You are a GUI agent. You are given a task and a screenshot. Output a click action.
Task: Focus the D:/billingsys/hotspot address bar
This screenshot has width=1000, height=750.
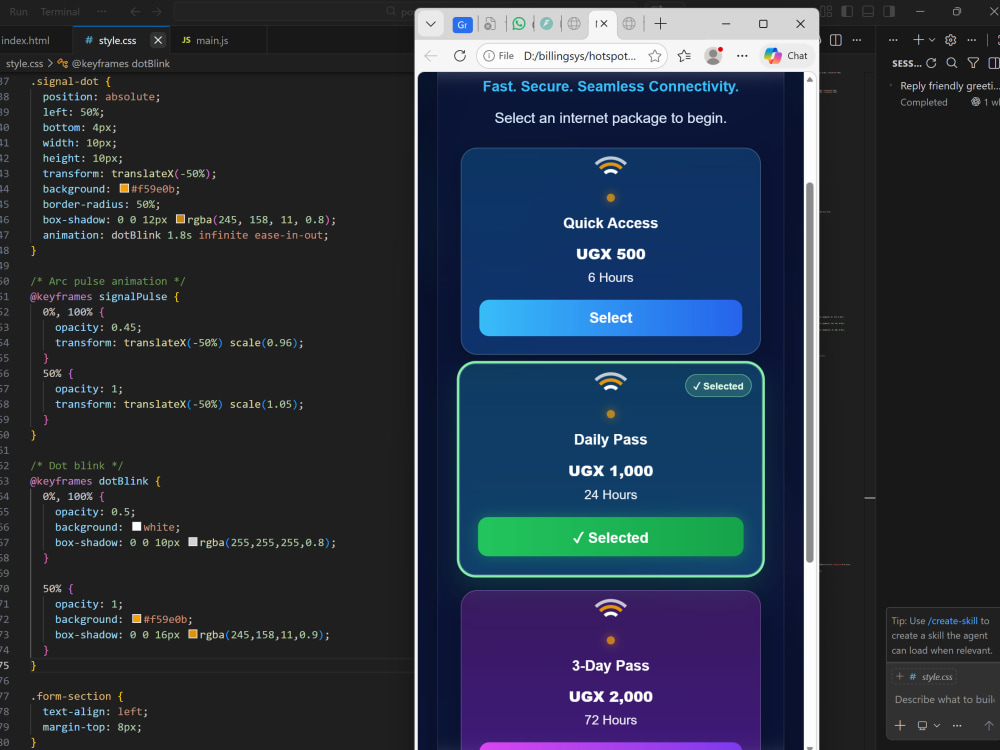(x=579, y=56)
